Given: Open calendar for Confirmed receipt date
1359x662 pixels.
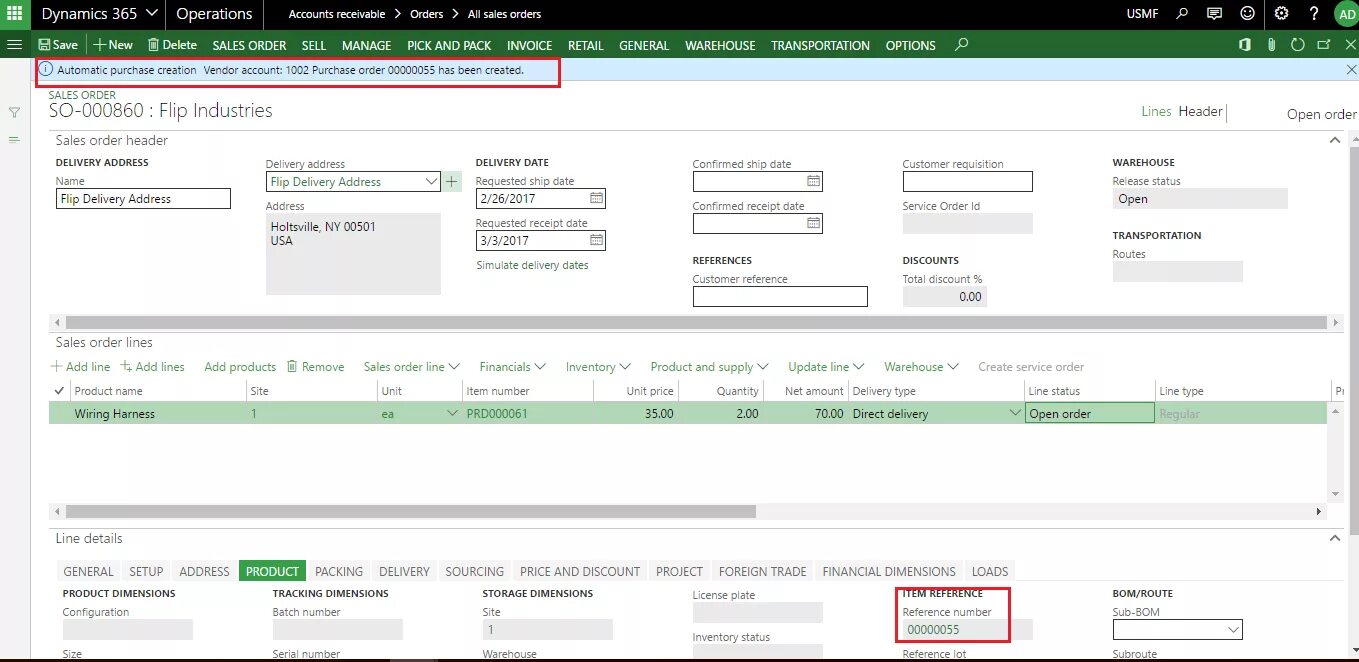Looking at the screenshot, I should click(813, 223).
